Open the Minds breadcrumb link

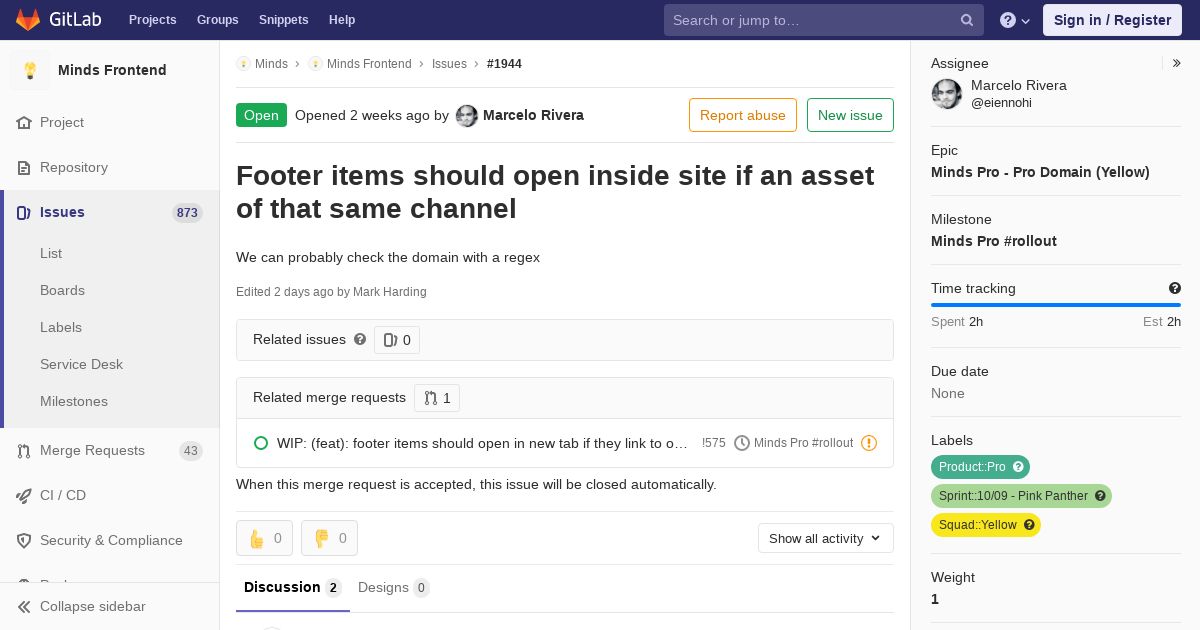pos(271,63)
